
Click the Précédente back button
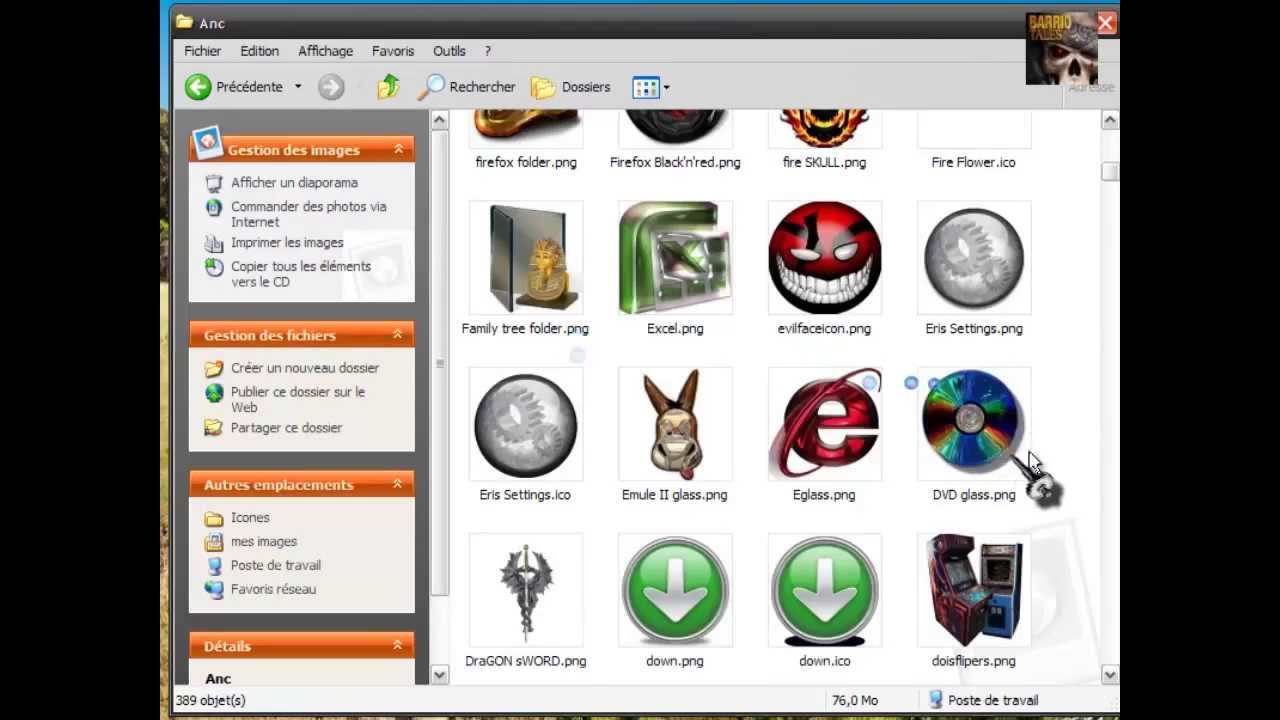pos(227,87)
